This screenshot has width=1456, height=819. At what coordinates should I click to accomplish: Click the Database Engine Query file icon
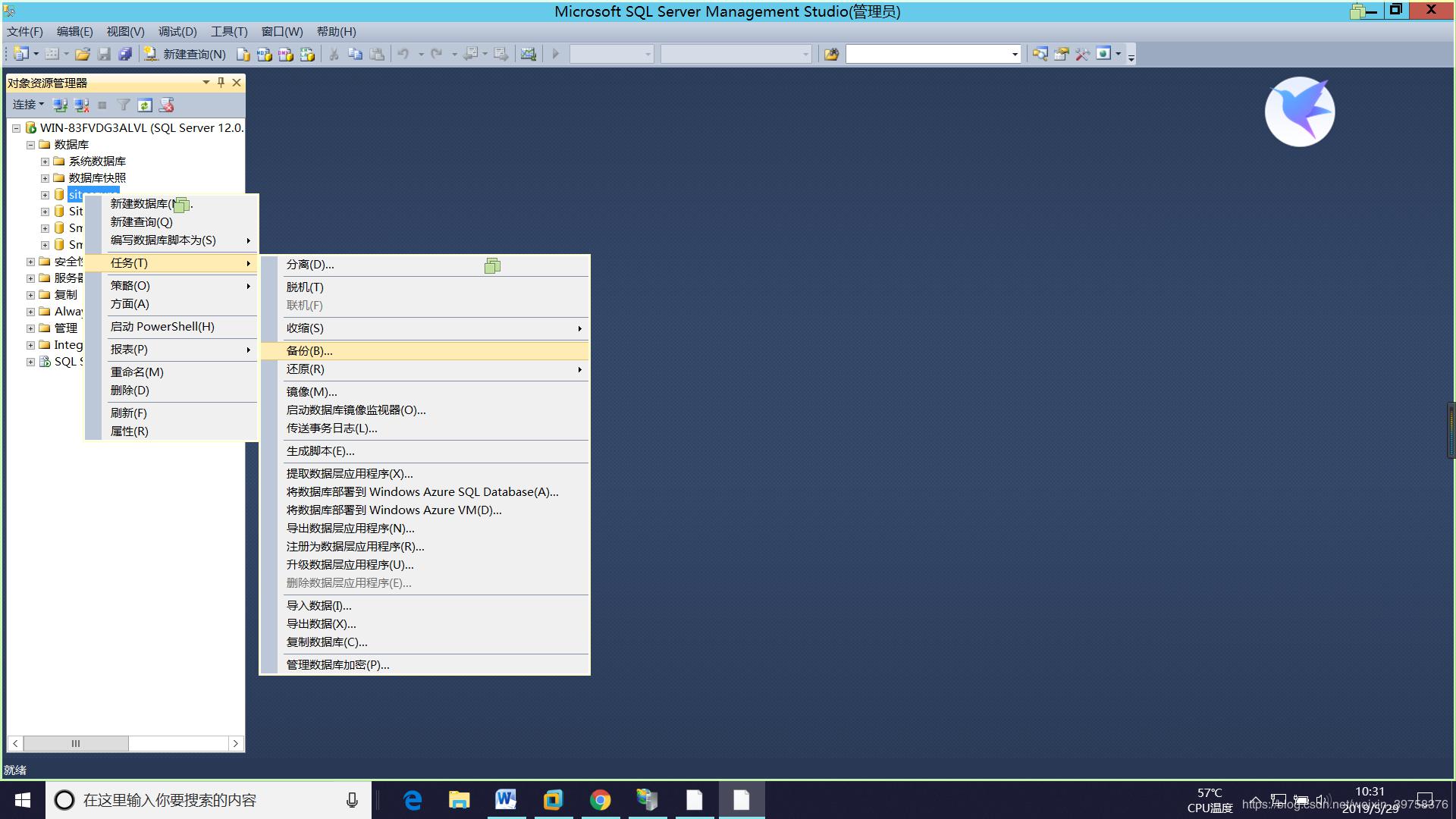click(x=243, y=54)
